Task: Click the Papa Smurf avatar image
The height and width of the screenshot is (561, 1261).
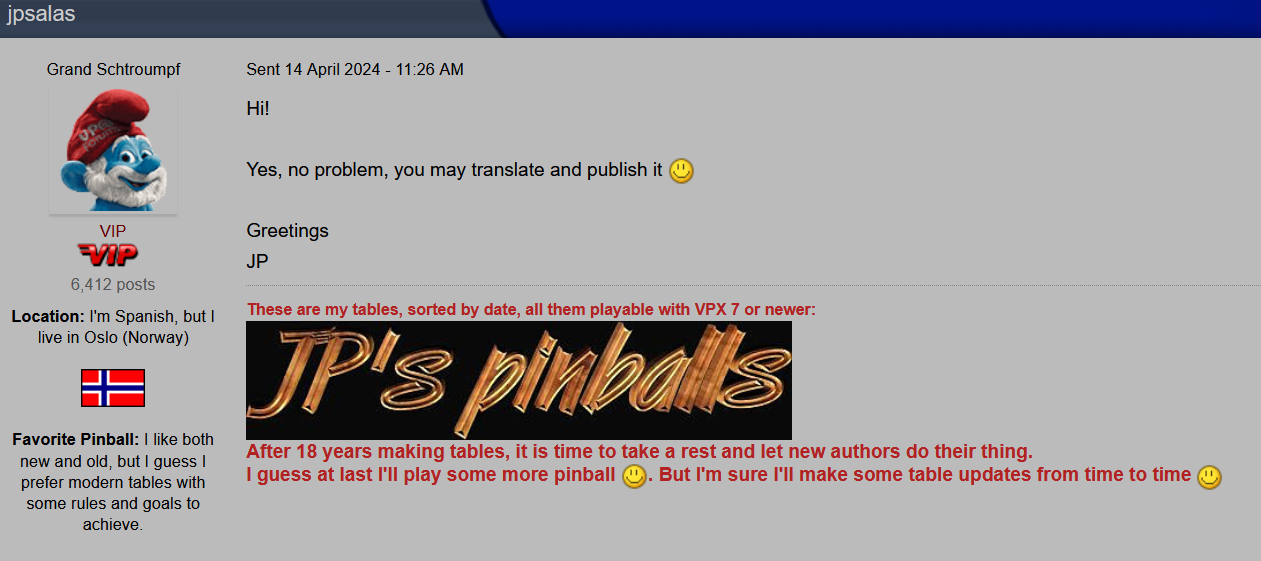Action: (x=113, y=150)
